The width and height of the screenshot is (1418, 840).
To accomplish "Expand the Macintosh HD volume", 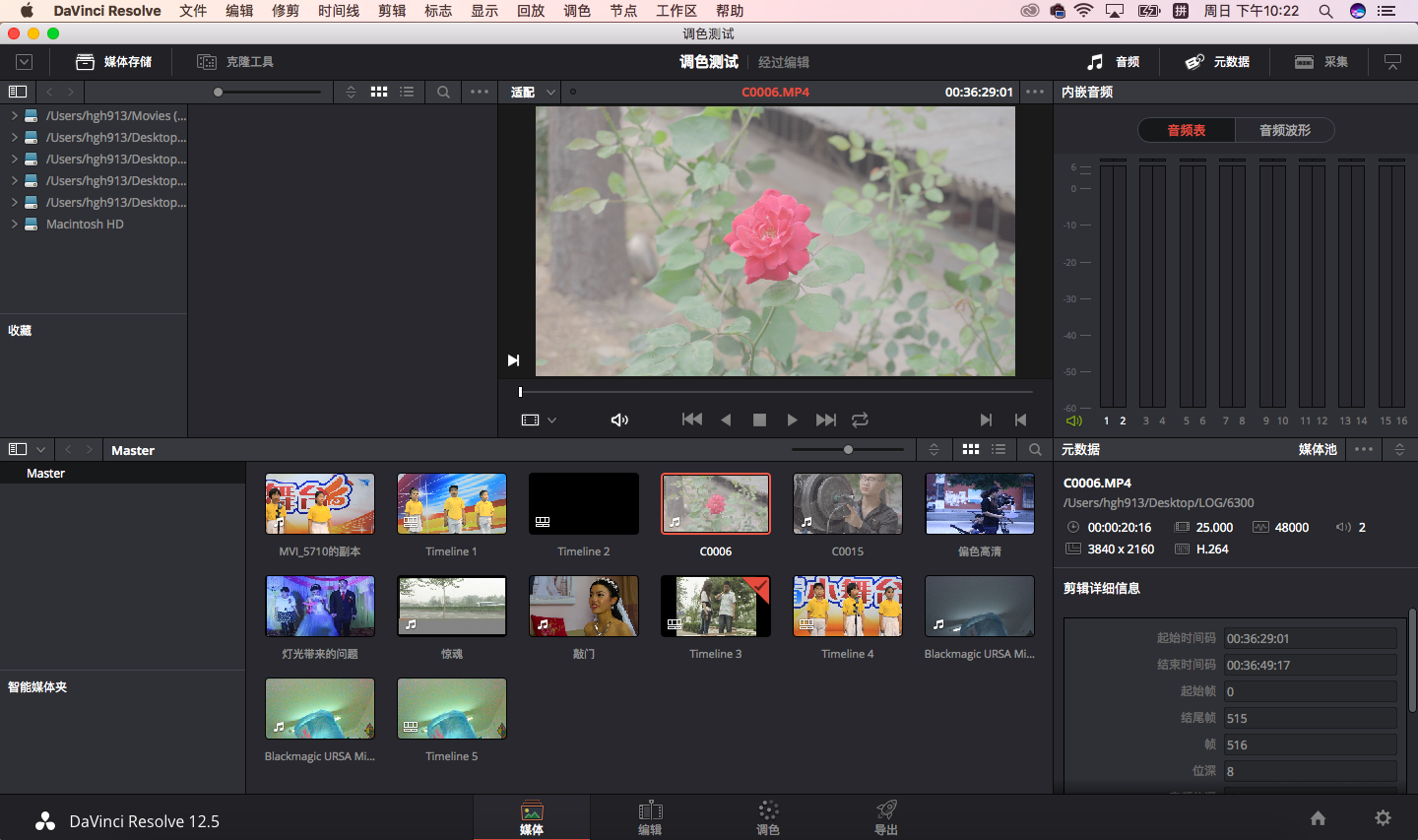I will (x=14, y=224).
